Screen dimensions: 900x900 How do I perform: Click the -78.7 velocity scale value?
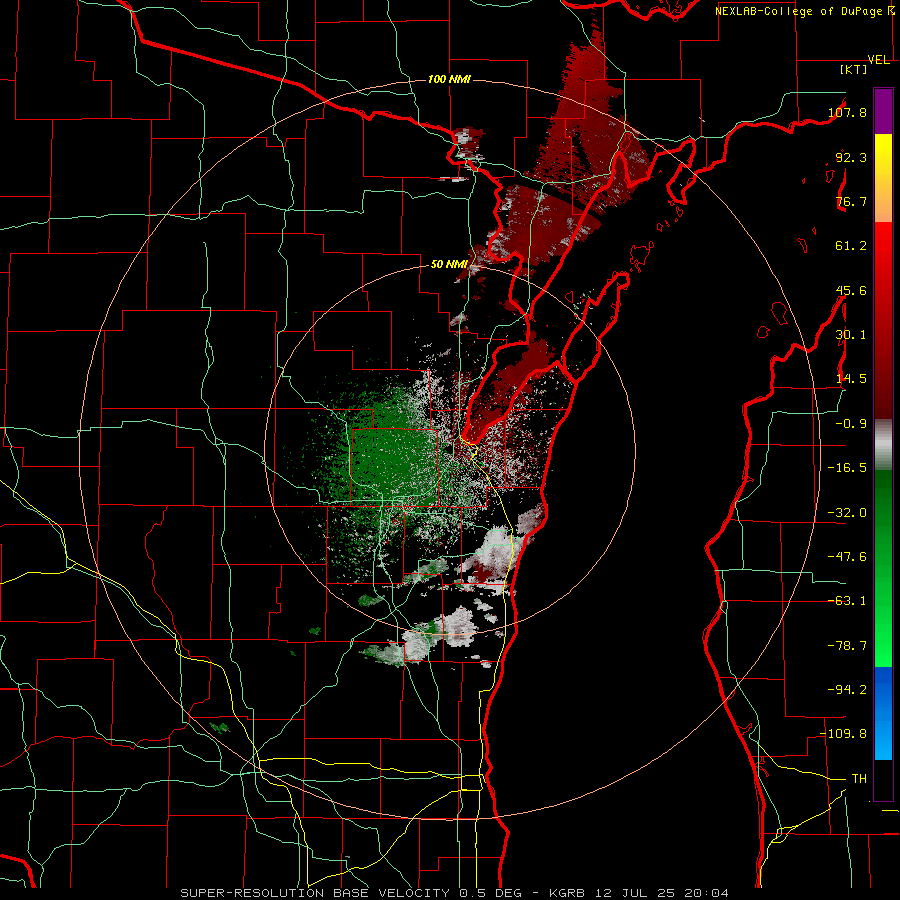coord(847,646)
